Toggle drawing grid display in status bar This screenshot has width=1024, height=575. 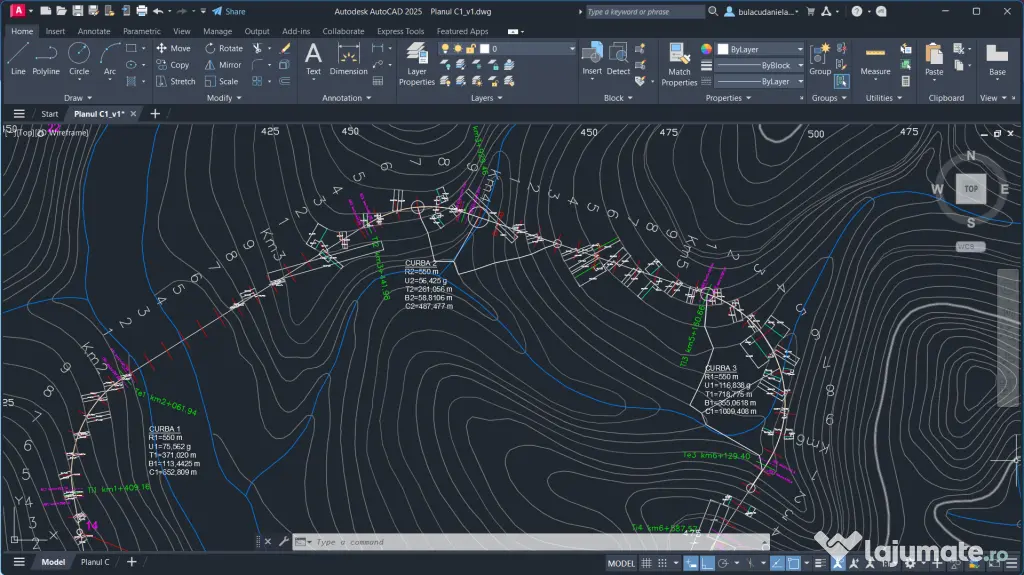646,563
